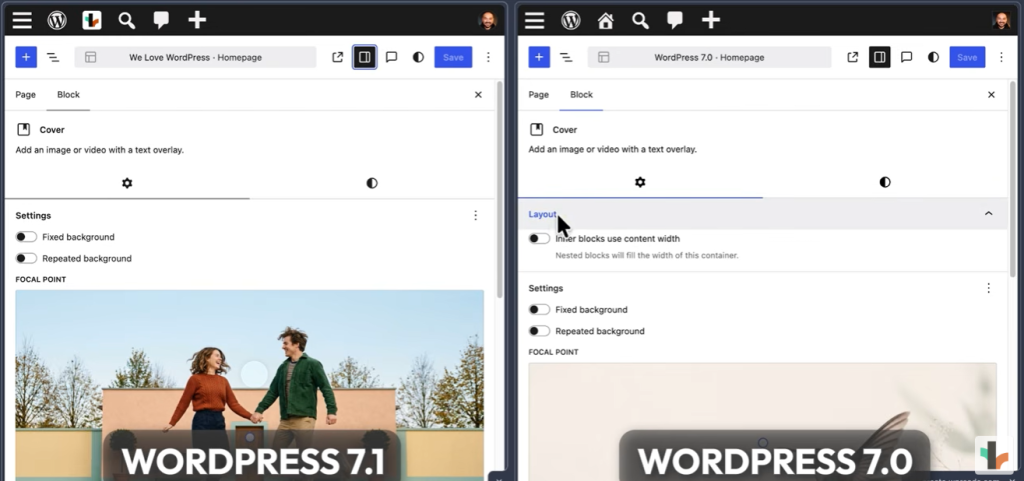Click WordPress logo in right window admin bar

[571, 20]
